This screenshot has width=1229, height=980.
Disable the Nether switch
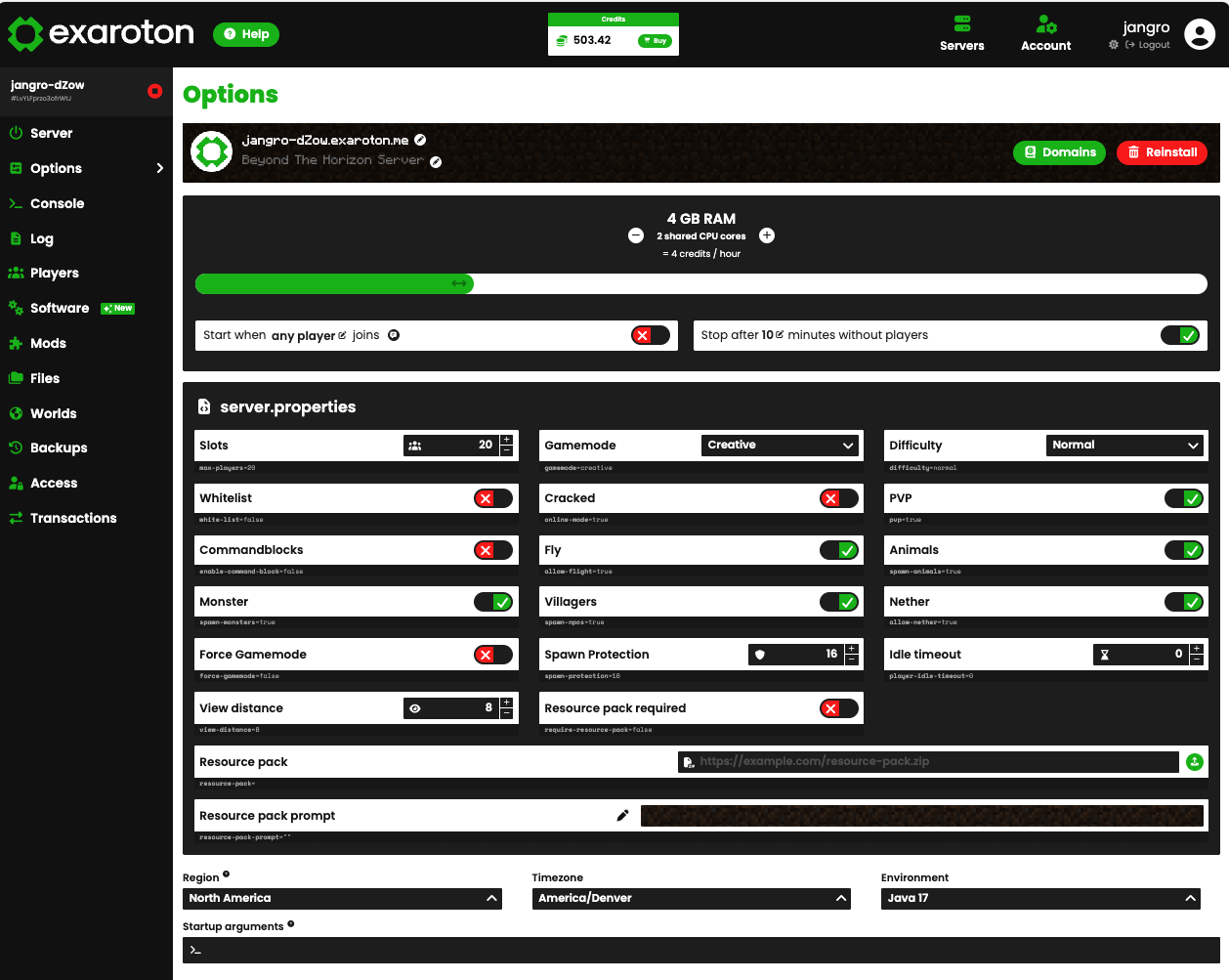(1184, 602)
